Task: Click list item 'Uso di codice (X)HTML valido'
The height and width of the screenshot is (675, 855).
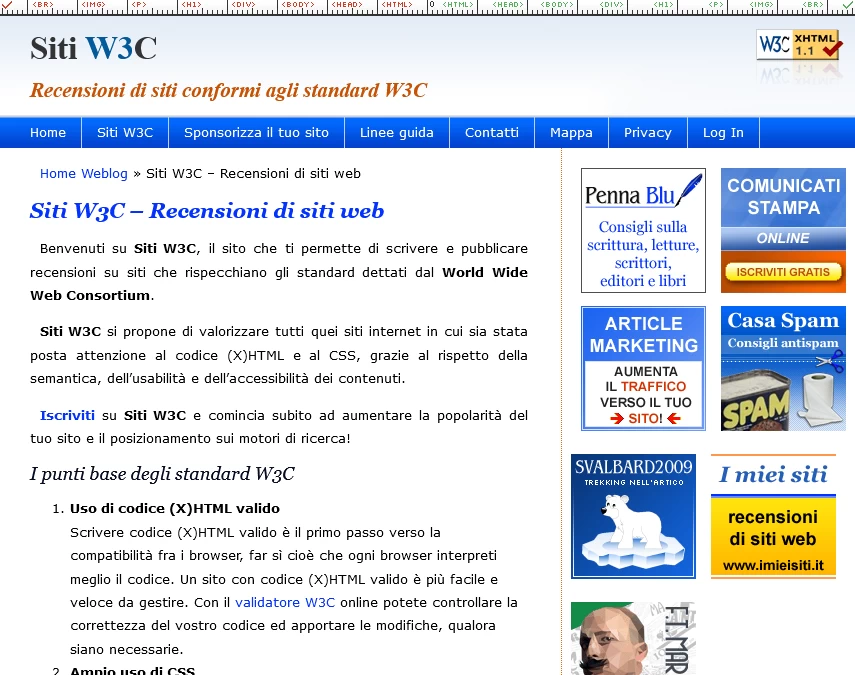Action: tap(174, 508)
